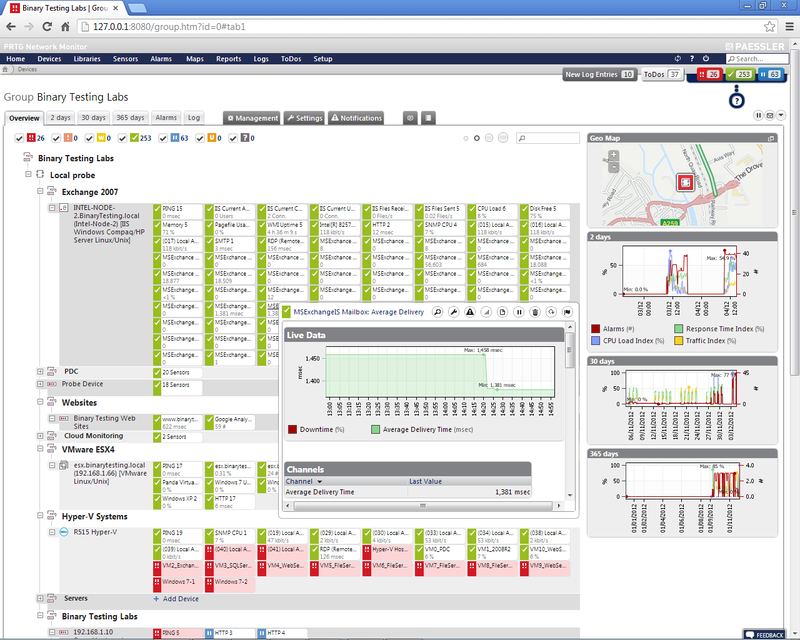Open the Notifications tab button
Viewport: 800px width, 640px height.
(x=356, y=118)
